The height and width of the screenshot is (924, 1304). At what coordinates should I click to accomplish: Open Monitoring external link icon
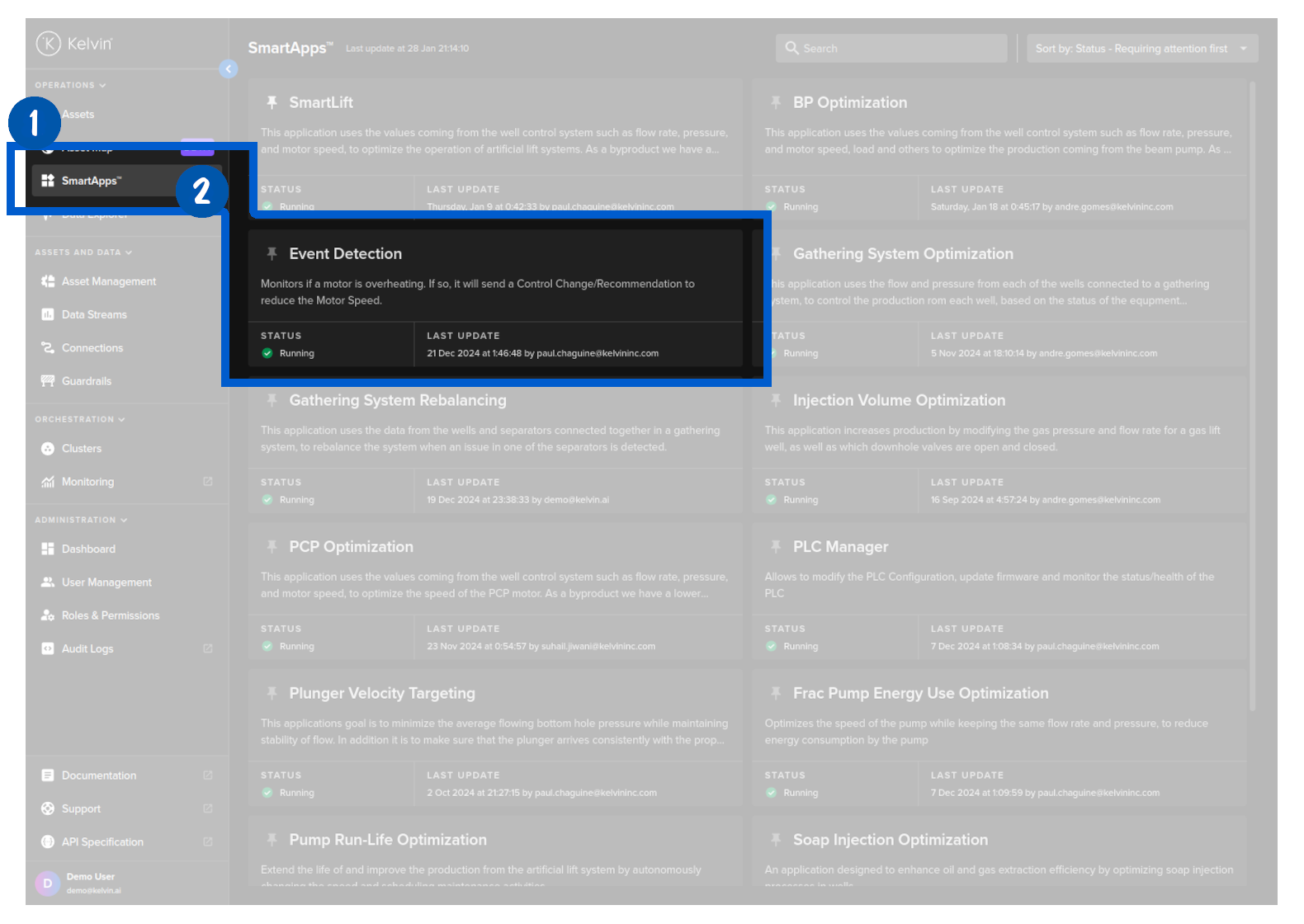click(208, 482)
